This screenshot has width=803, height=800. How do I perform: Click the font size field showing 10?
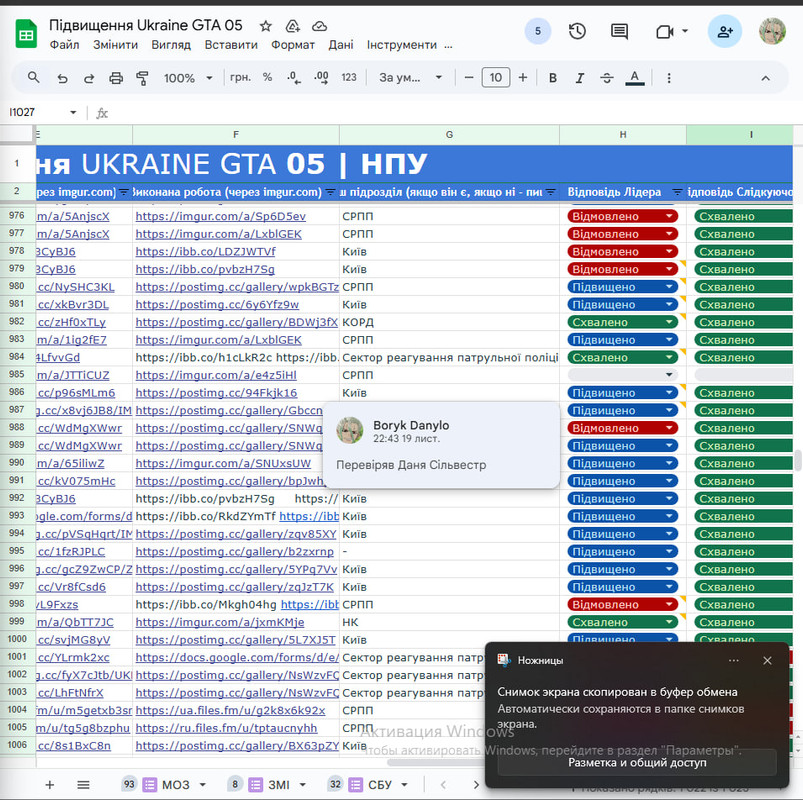tap(495, 78)
